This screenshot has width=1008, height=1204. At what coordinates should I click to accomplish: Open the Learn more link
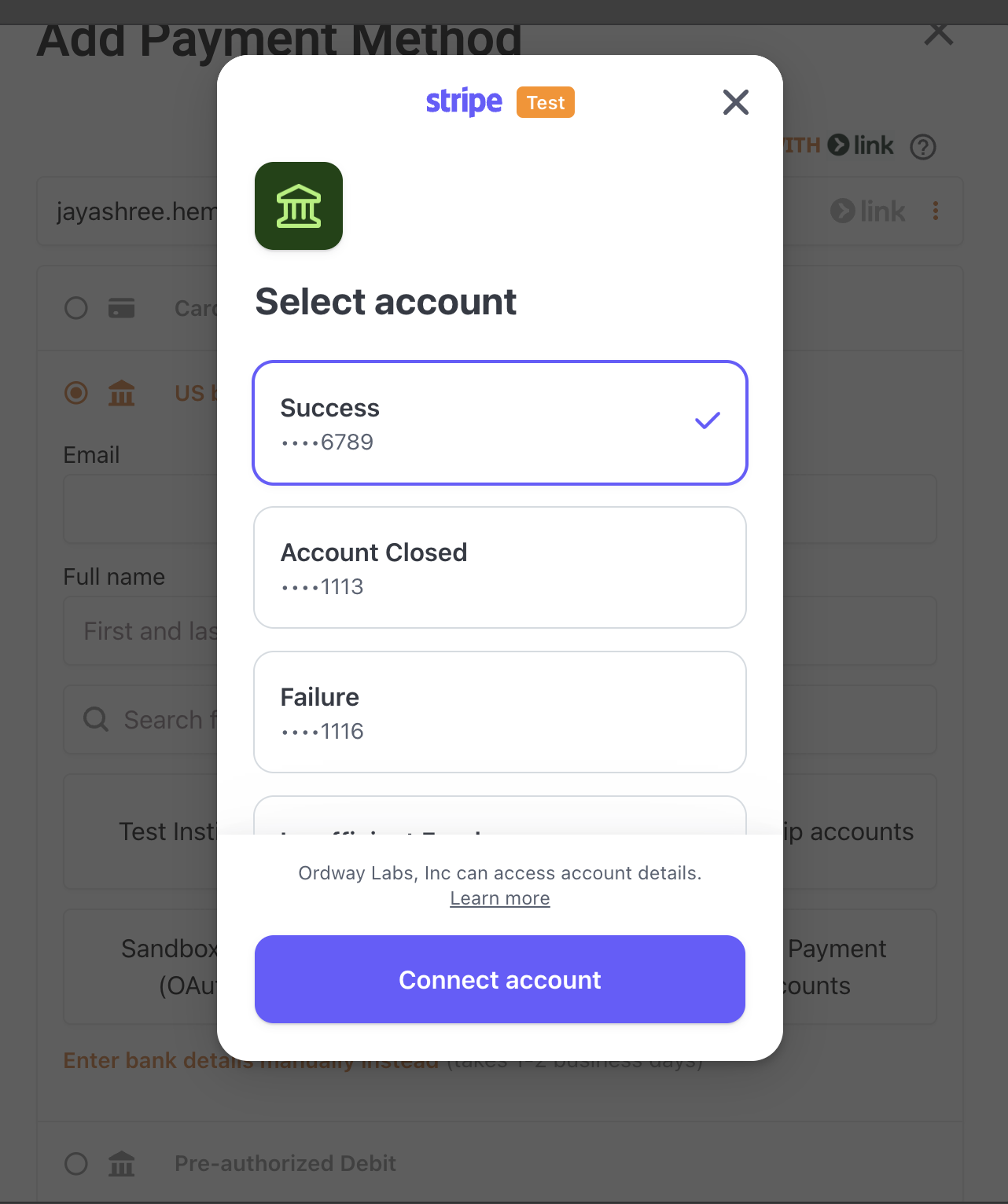500,898
